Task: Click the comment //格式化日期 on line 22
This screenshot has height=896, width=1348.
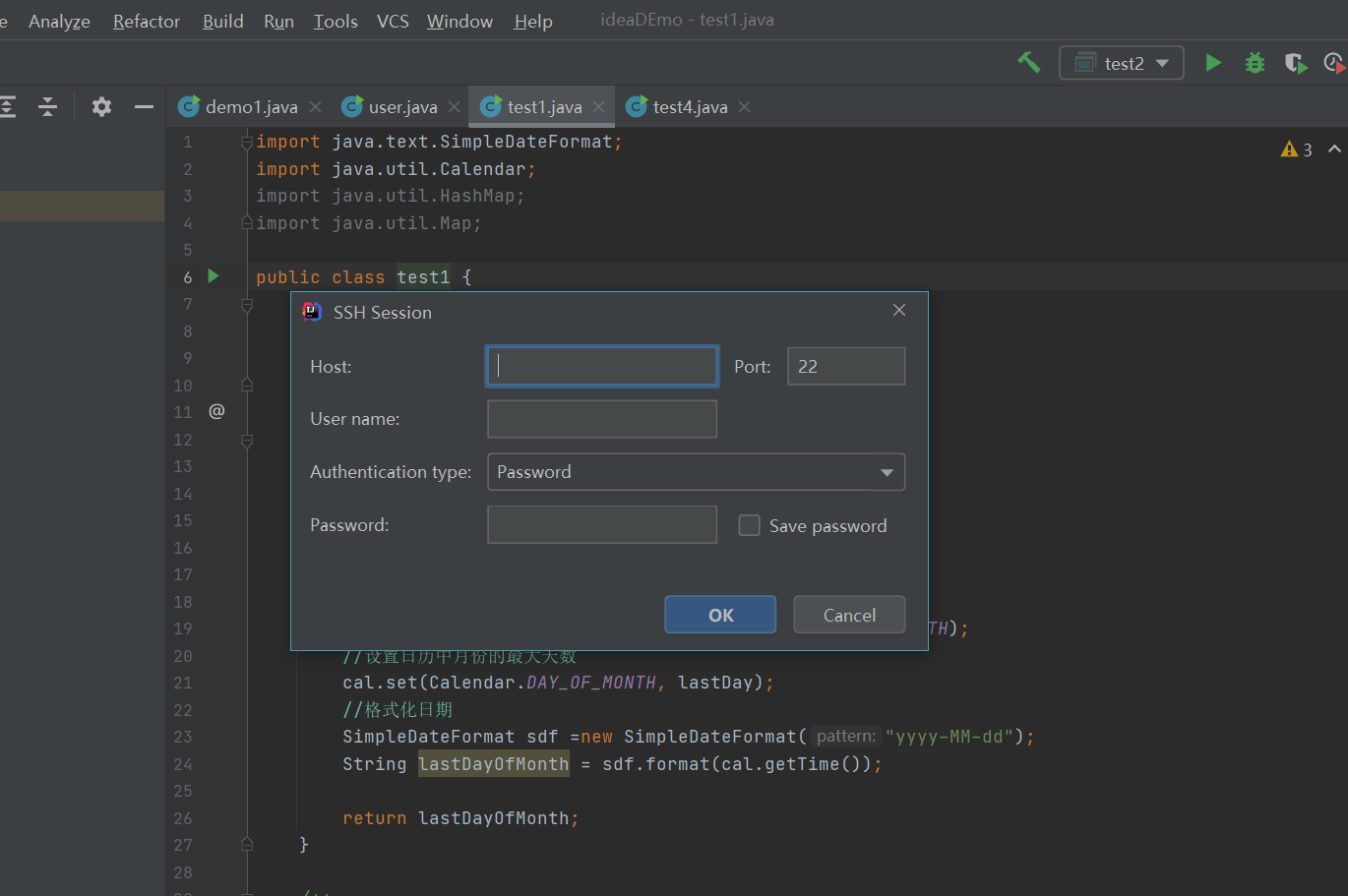Action: click(398, 710)
